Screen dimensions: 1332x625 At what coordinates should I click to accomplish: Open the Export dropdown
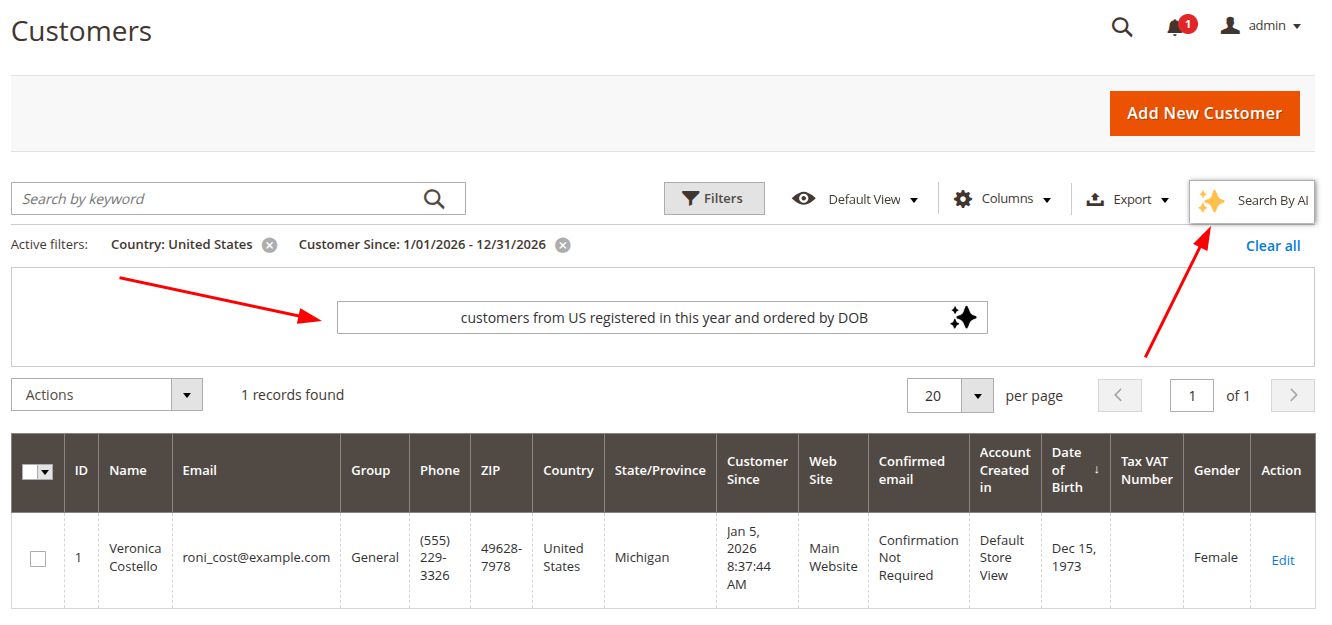click(x=1128, y=199)
